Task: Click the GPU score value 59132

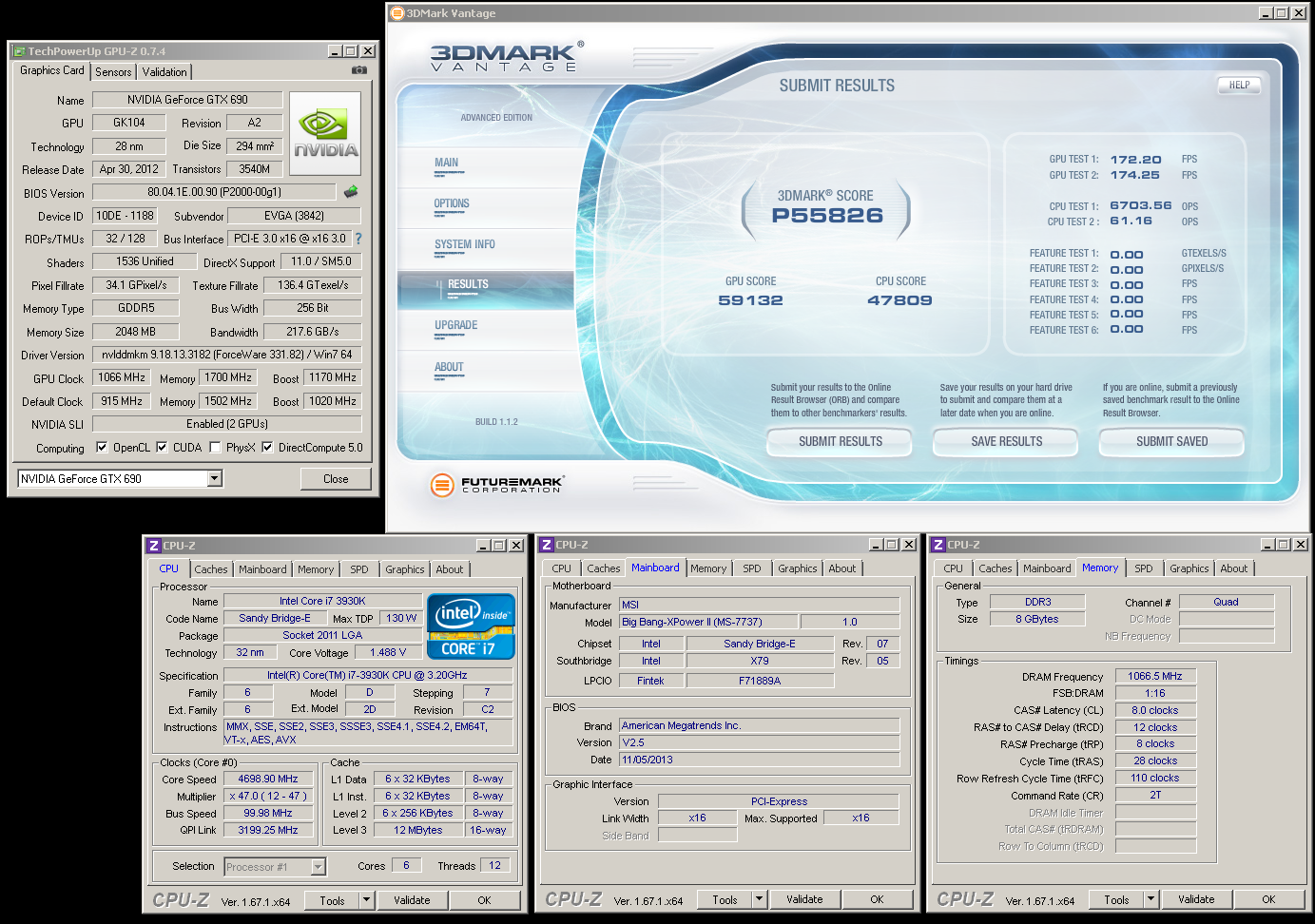Action: point(750,300)
